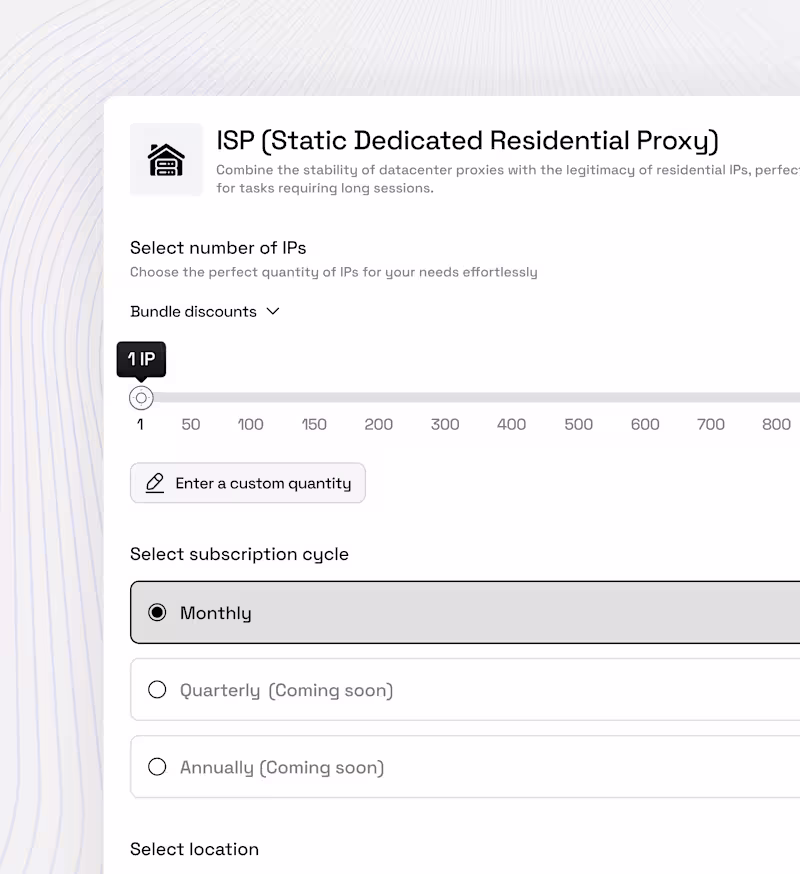Viewport: 800px width, 874px height.
Task: Collapse the Bundle discounts dropdown
Action: (x=205, y=311)
